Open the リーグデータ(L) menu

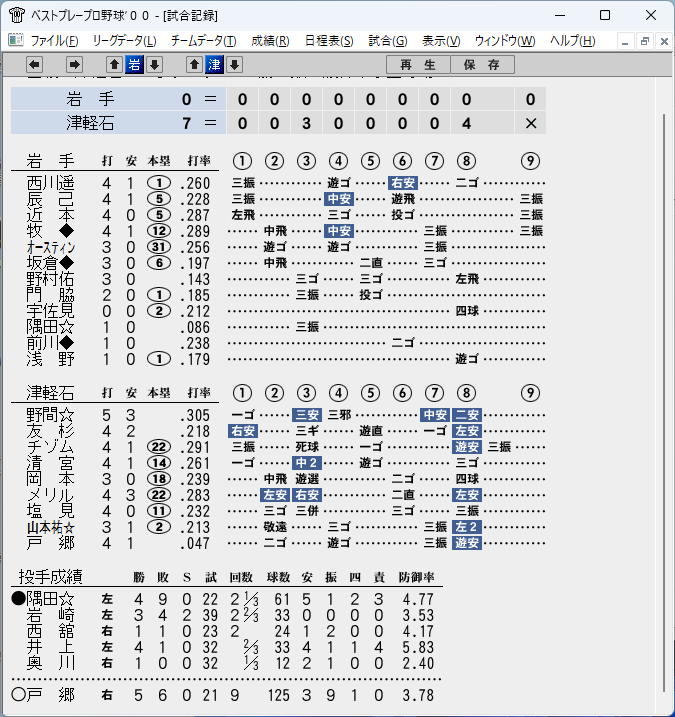coord(124,41)
